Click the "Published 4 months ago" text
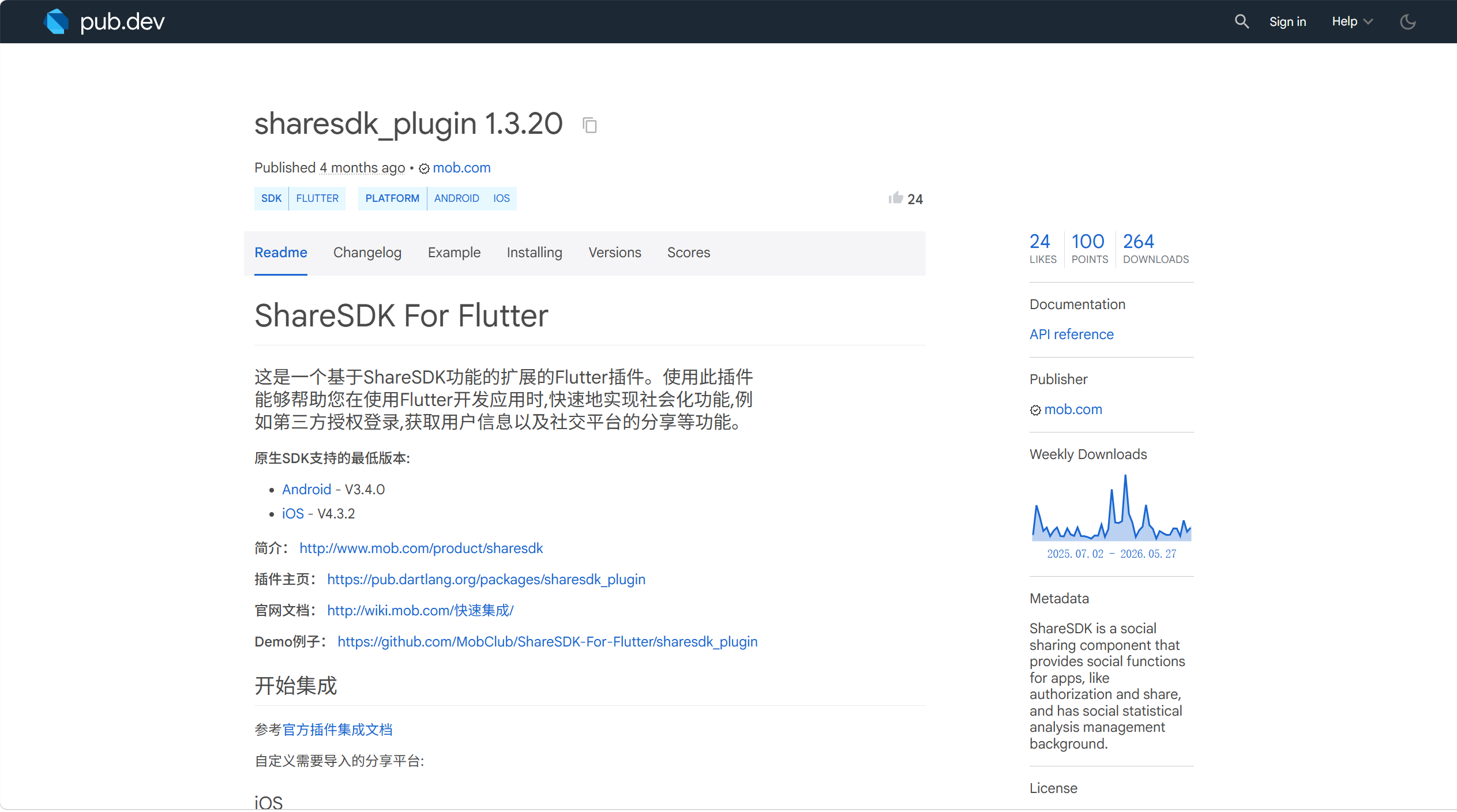Image resolution: width=1457 pixels, height=812 pixels. click(330, 168)
